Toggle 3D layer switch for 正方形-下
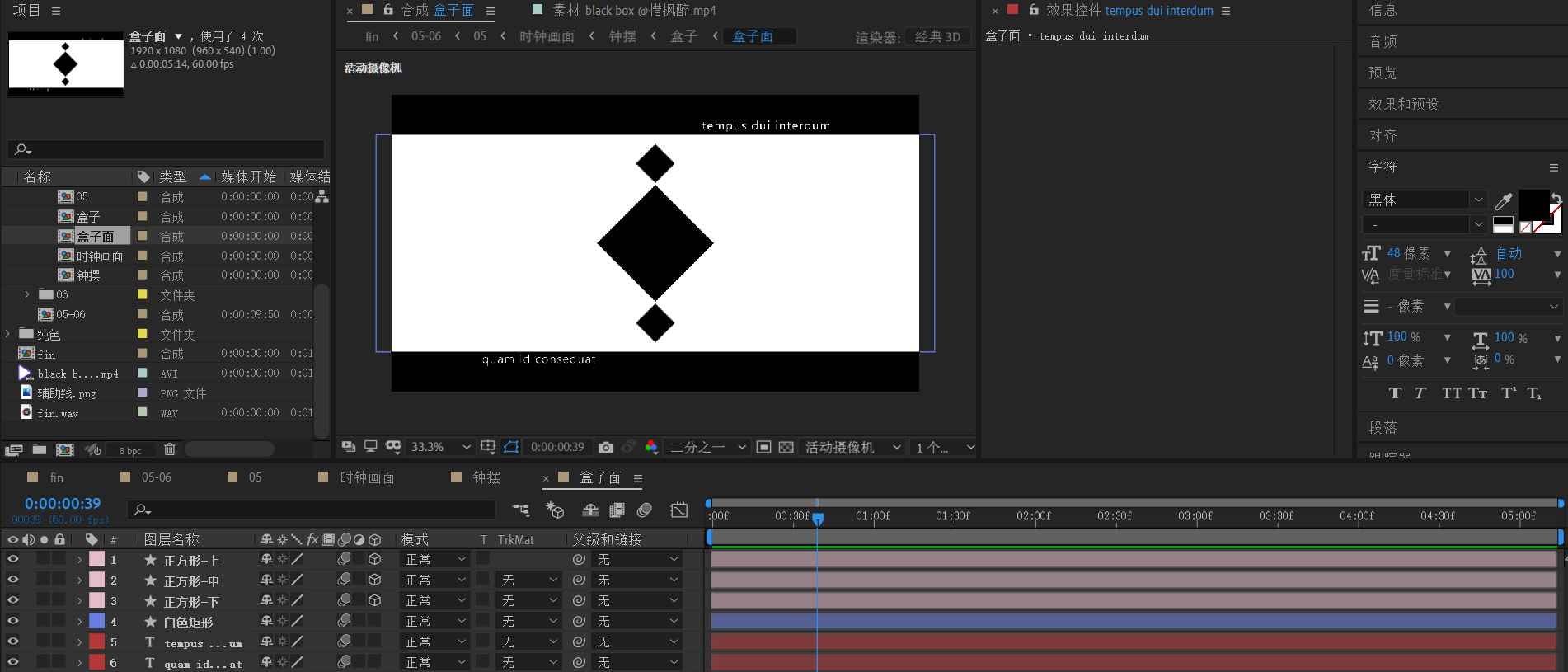This screenshot has width=1568, height=672. [374, 600]
